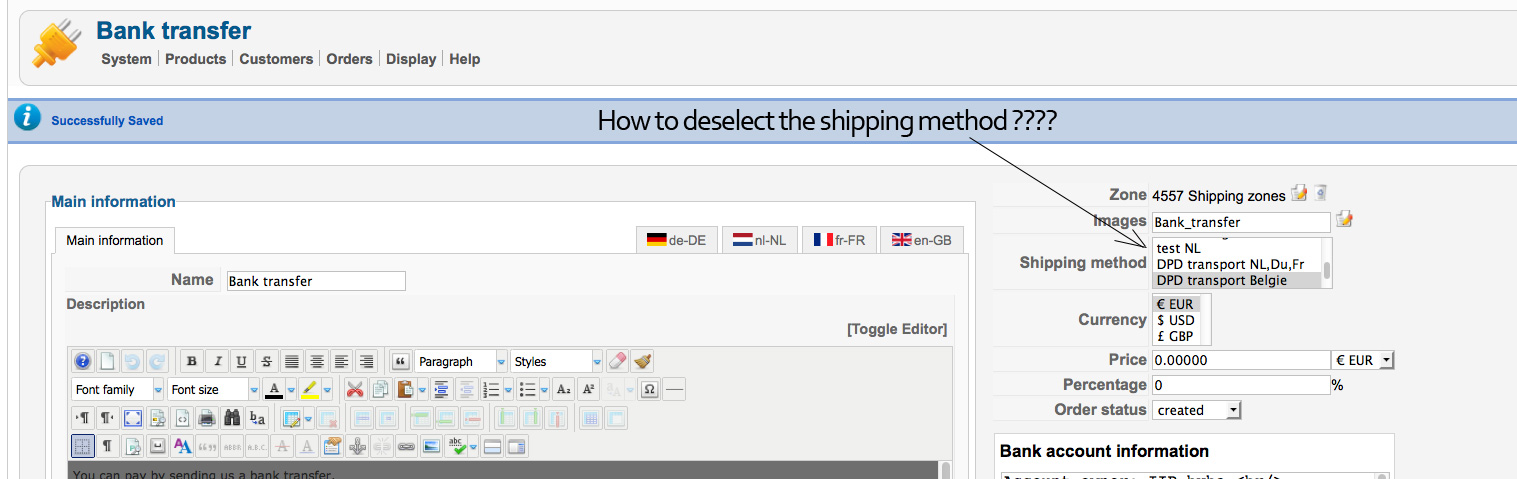Click the Print icon in editor toolbar

207,418
